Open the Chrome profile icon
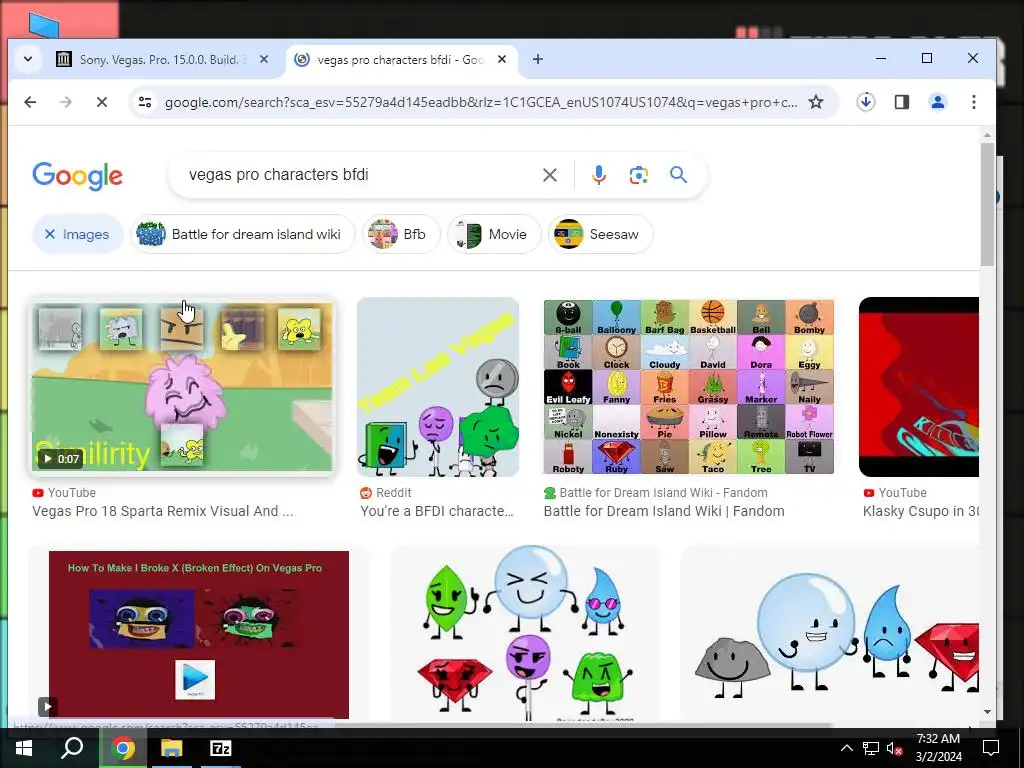This screenshot has height=768, width=1024. pos(938,102)
